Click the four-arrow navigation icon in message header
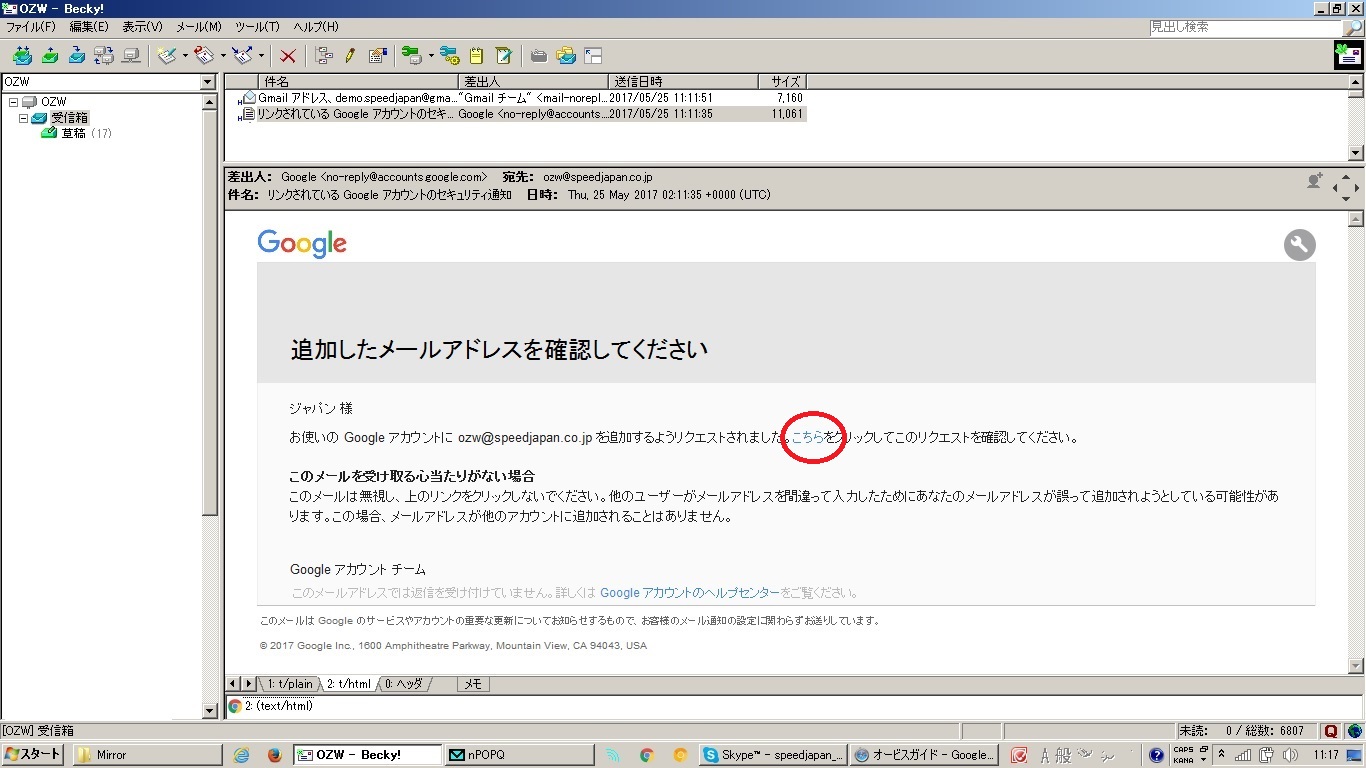Viewport: 1366px width, 768px height. [1346, 186]
